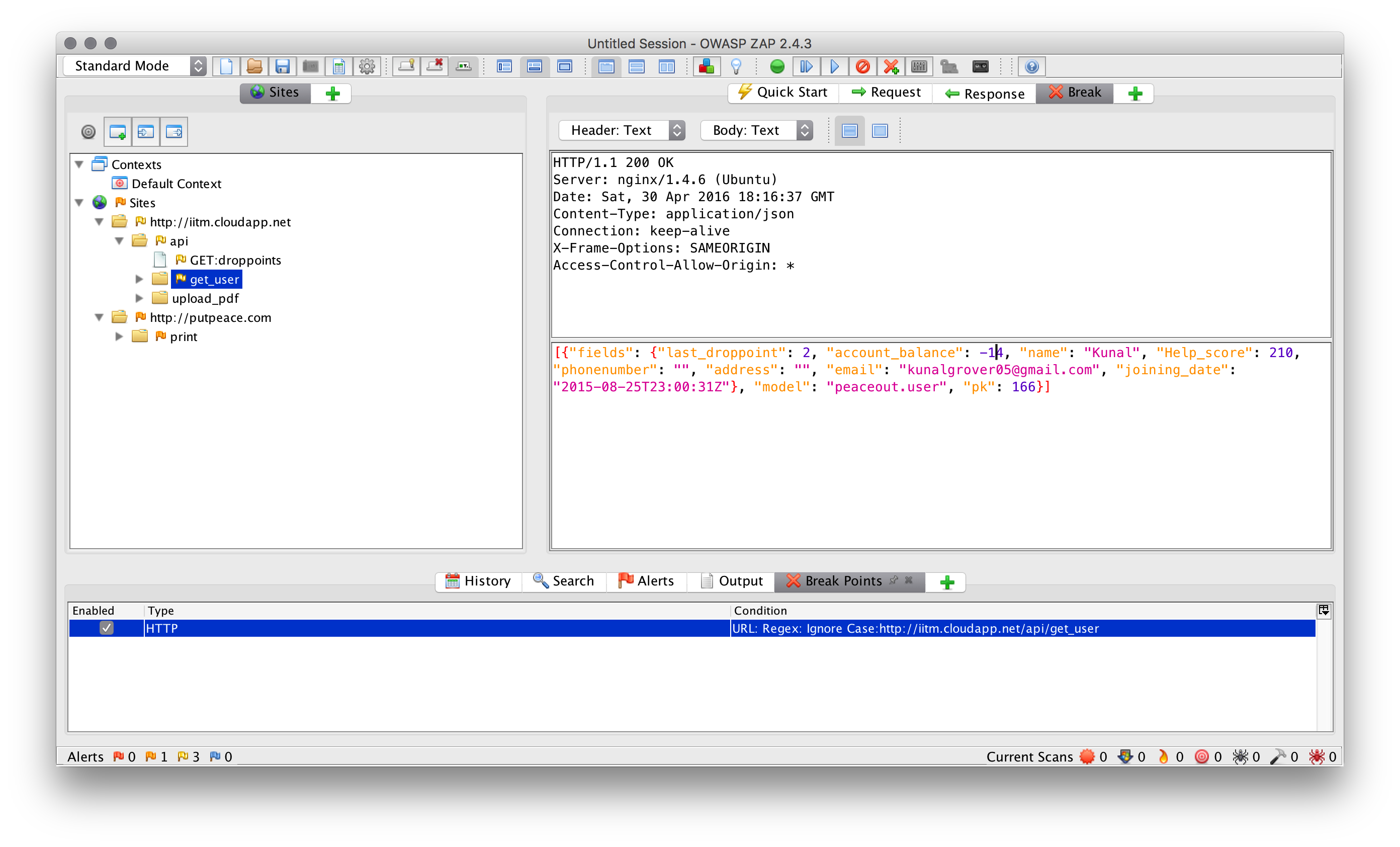Open the Manage Add-ons colored blocks icon
Image resolution: width=1400 pixels, height=847 pixels.
click(x=706, y=66)
